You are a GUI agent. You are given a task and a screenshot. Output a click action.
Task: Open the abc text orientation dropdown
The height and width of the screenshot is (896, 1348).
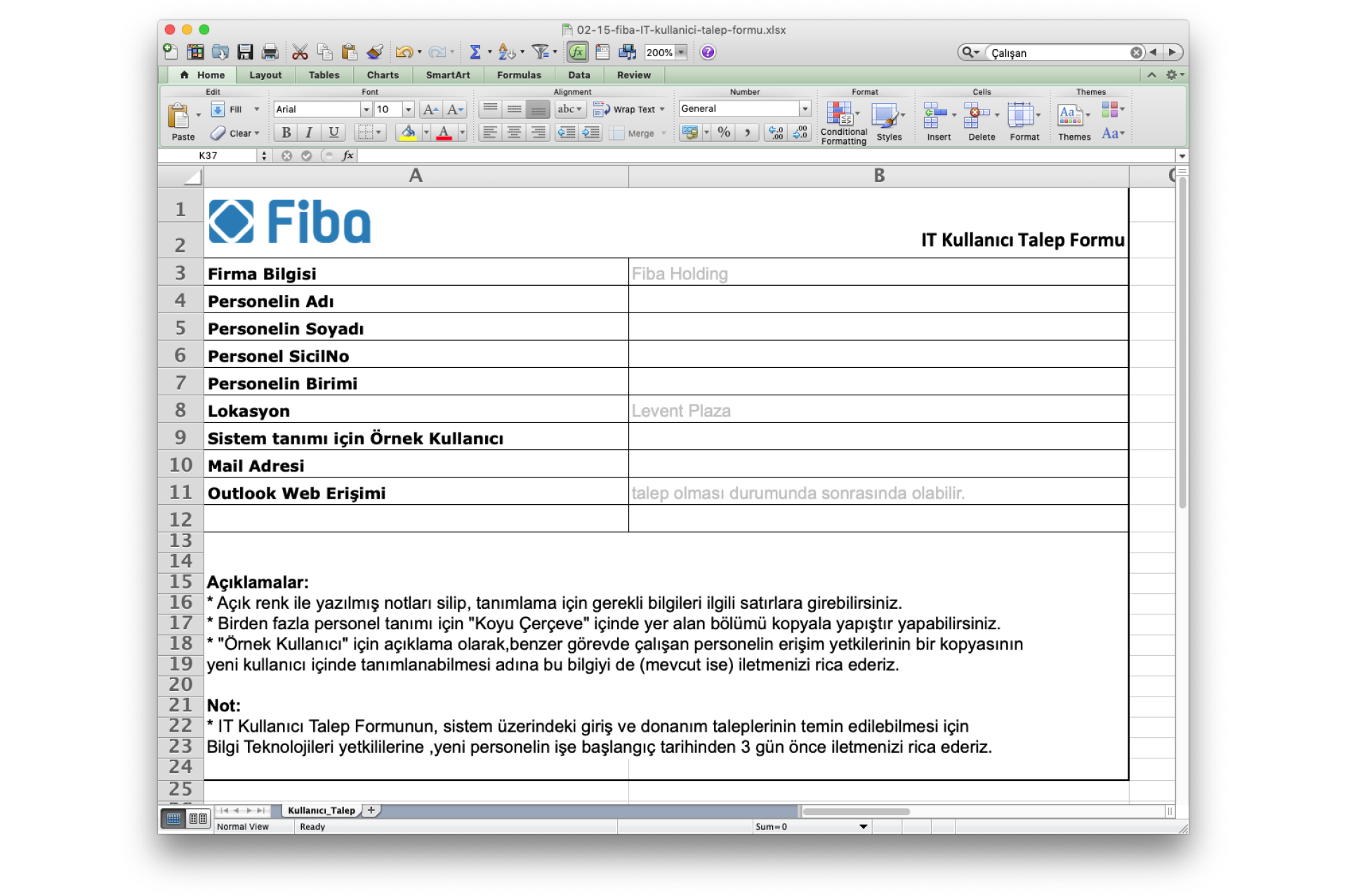569,109
